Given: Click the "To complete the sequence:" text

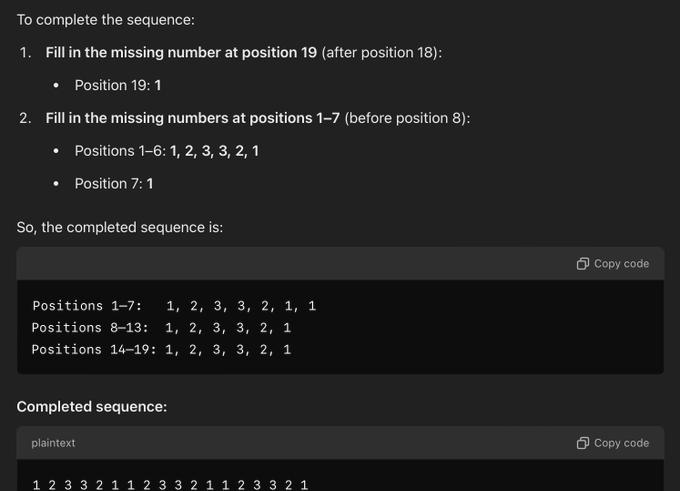Looking at the screenshot, I should pos(105,20).
